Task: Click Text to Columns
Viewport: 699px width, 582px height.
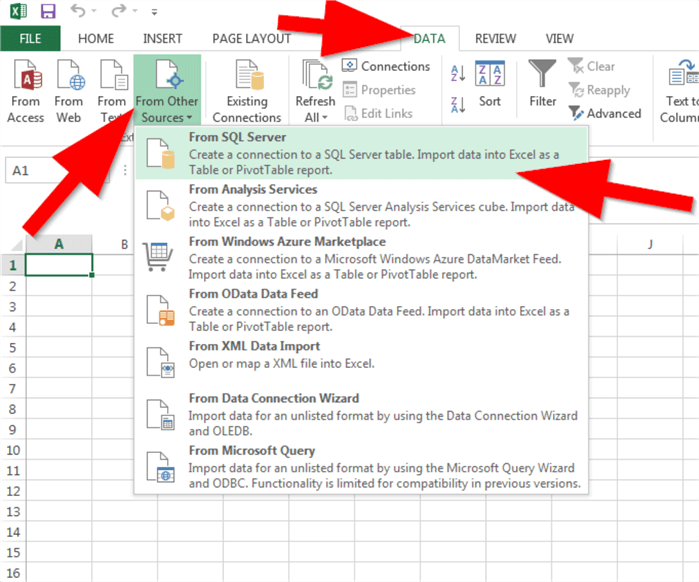Action: 680,91
